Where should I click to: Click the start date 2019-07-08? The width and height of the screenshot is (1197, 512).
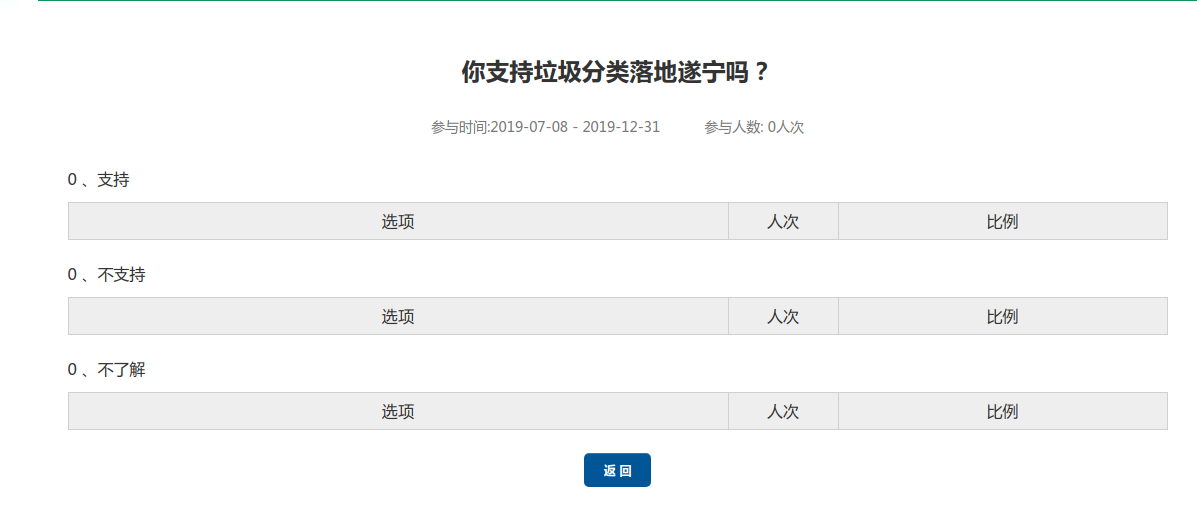point(530,127)
